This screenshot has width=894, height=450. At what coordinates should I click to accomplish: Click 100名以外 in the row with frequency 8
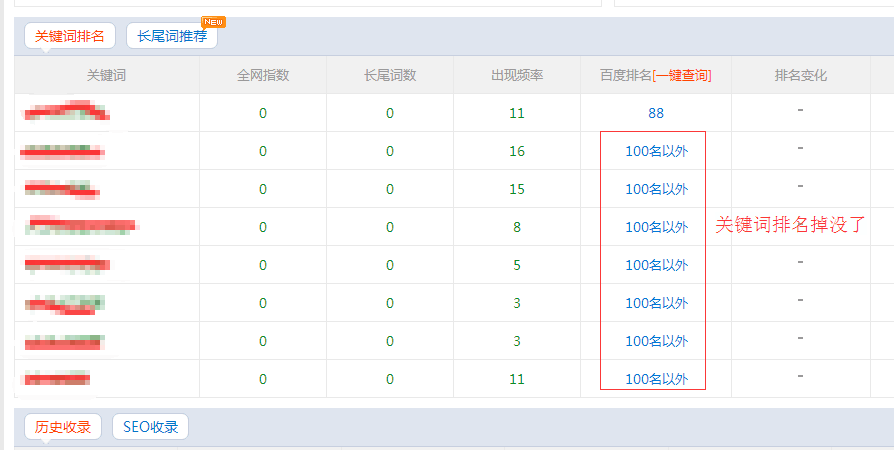click(x=656, y=227)
